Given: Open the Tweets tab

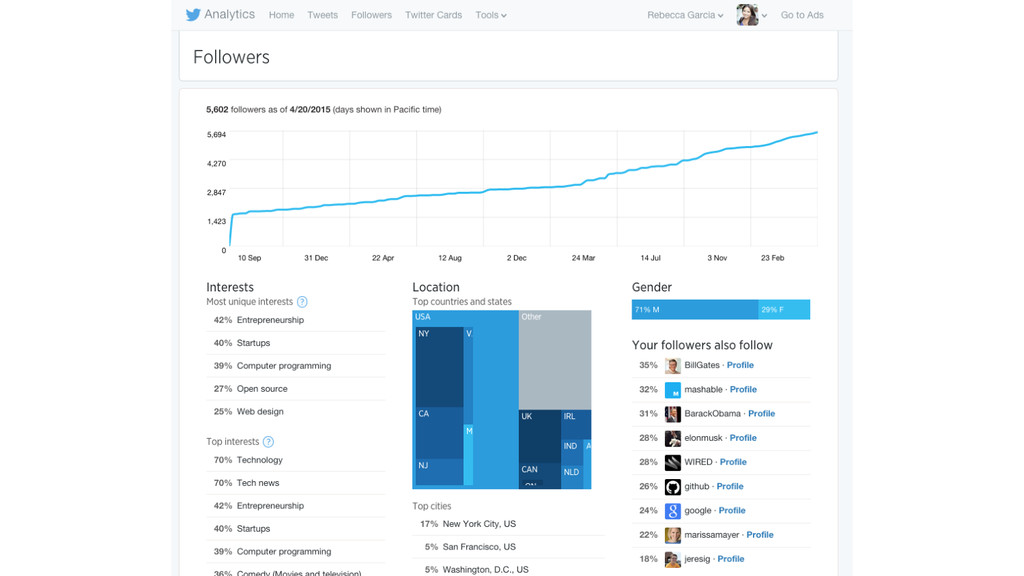Looking at the screenshot, I should [323, 15].
